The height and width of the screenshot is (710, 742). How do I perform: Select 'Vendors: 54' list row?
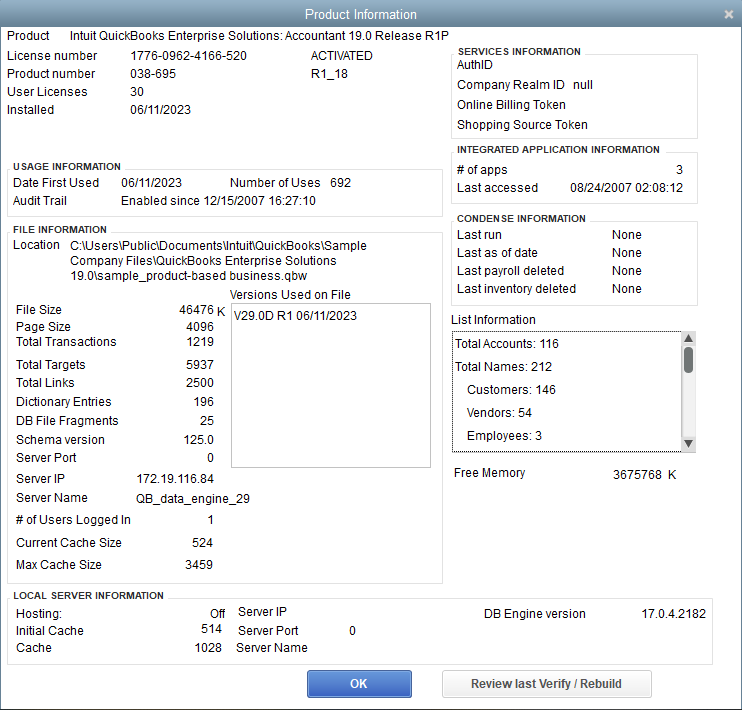[x=567, y=413]
